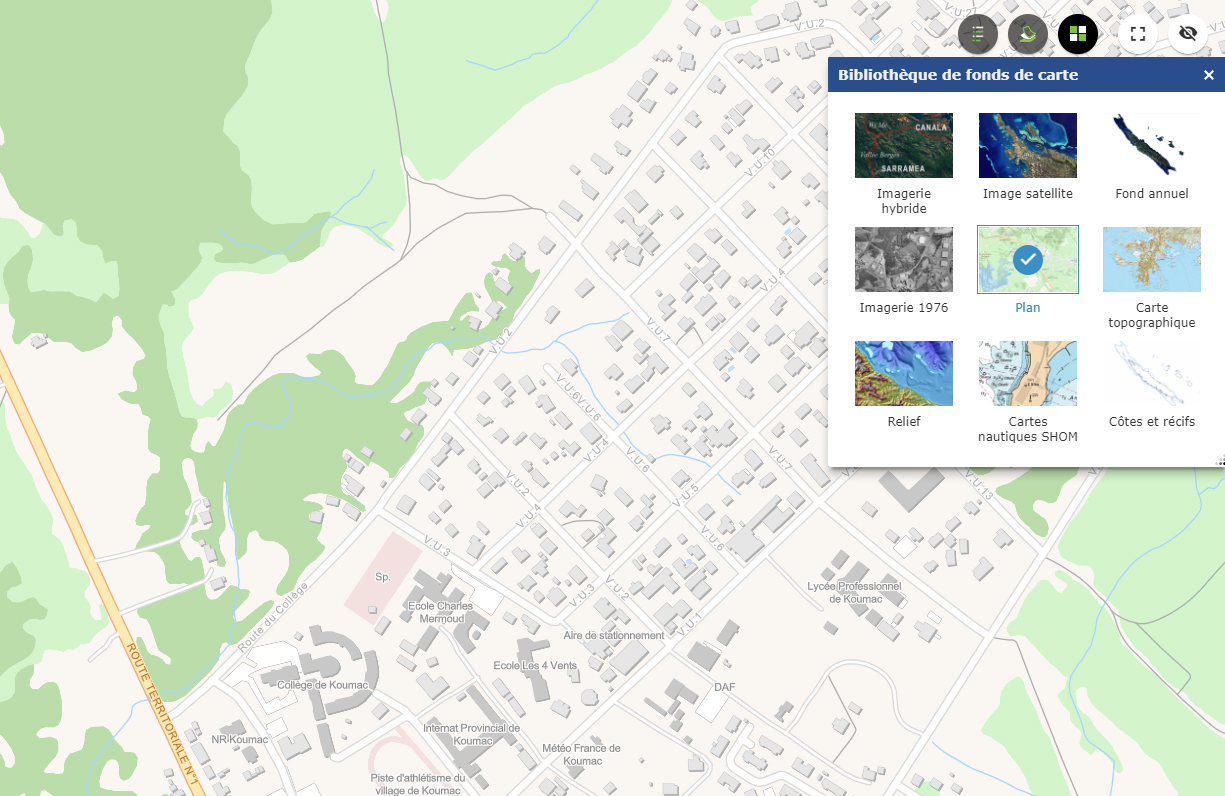
Task: Open the legend list tool
Action: (x=977, y=33)
